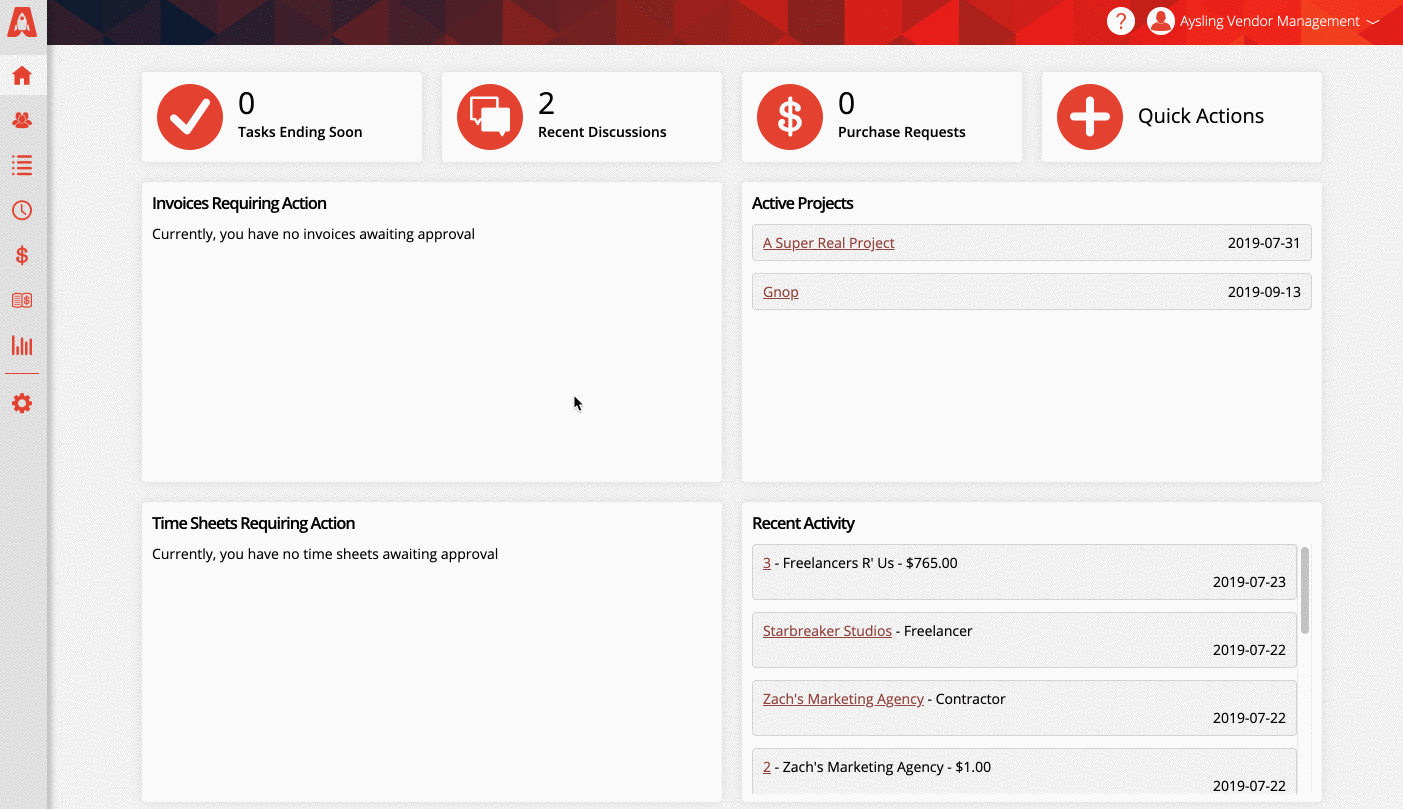This screenshot has height=809, width=1403.
Task: Expand the Aysling Vendor Management account menu
Action: 1280,21
